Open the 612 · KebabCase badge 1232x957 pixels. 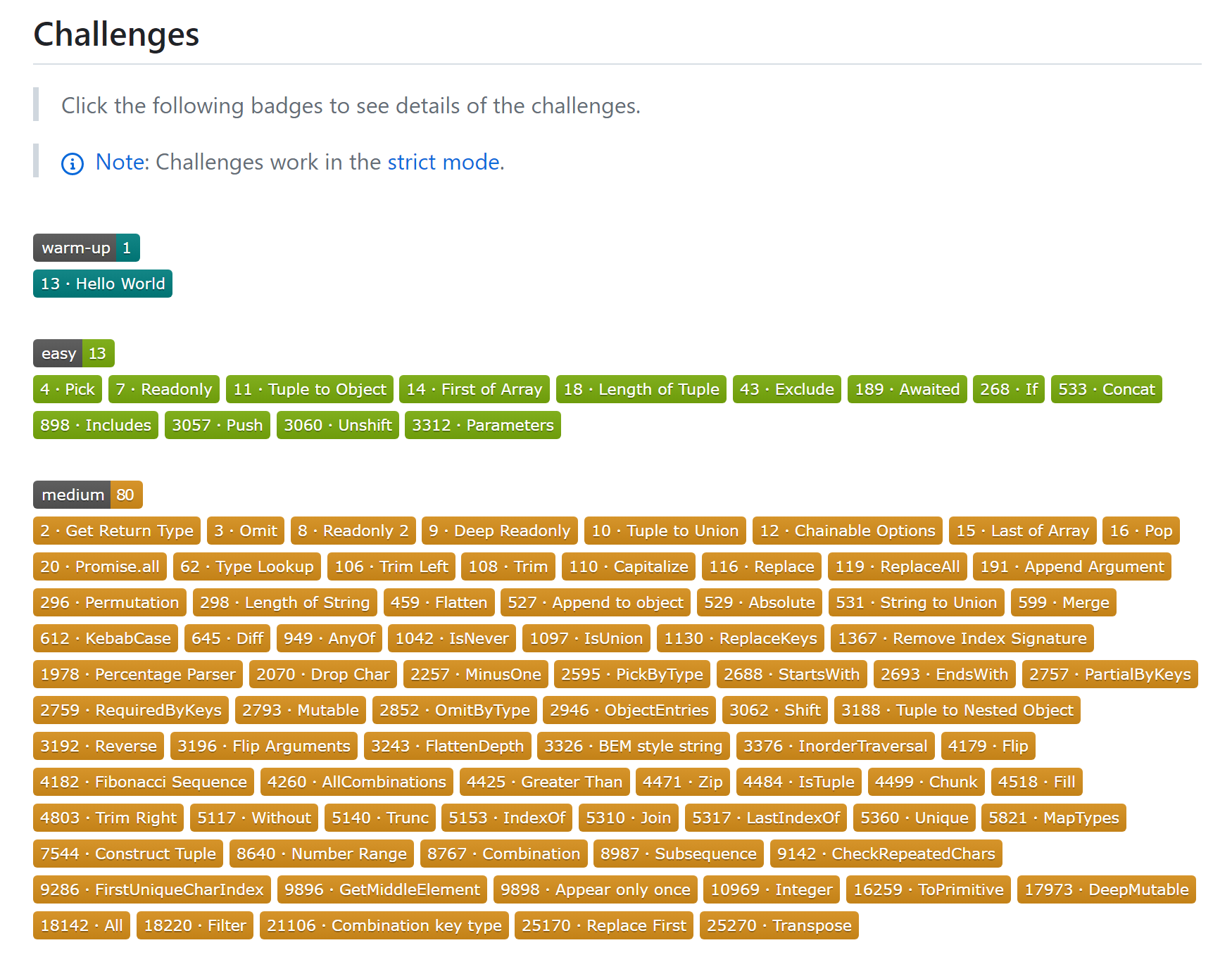click(106, 638)
